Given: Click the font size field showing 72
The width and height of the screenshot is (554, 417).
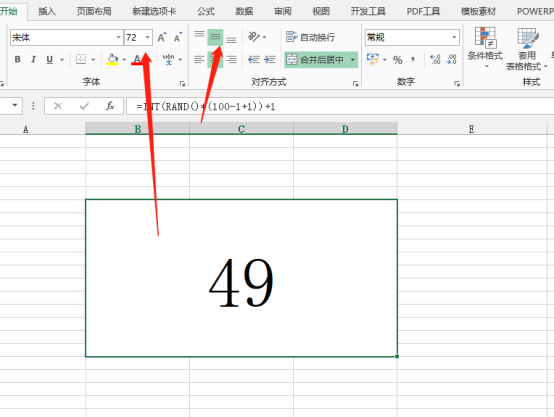Looking at the screenshot, I should click(134, 37).
